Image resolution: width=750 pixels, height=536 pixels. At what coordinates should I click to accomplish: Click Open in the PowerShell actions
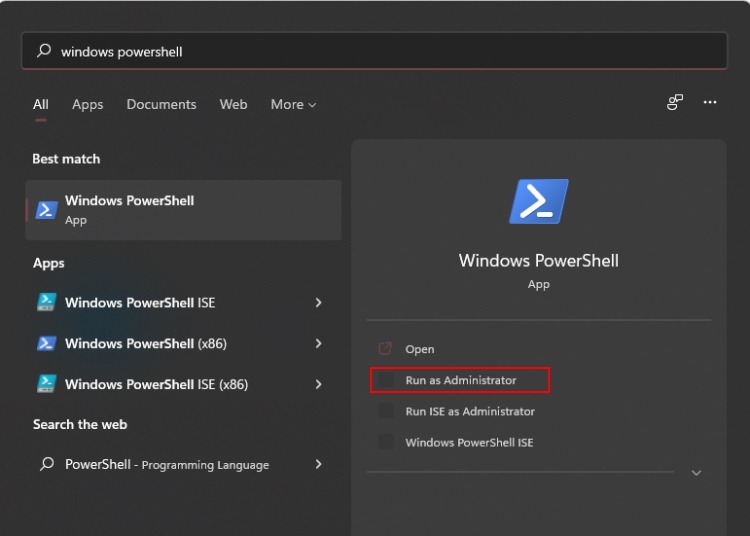tap(420, 349)
